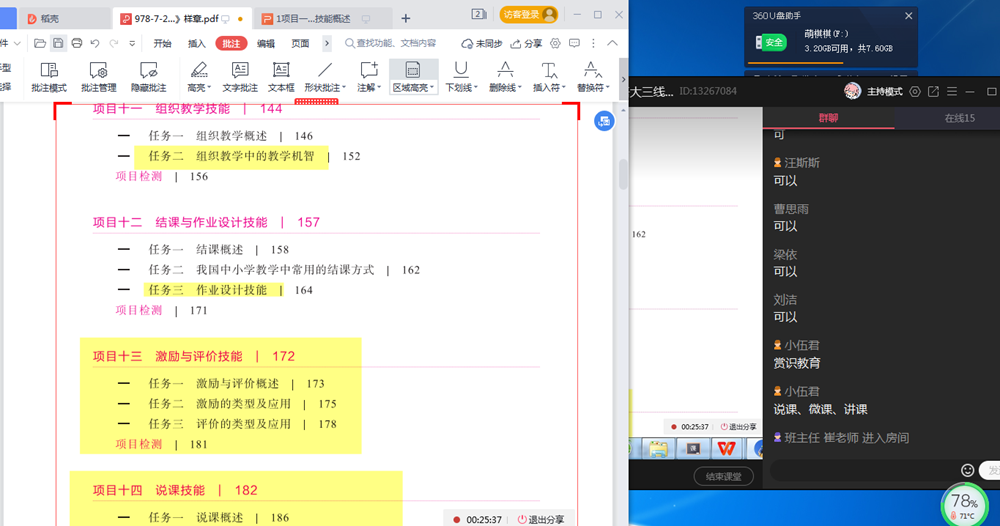Click the print icon in quick toolbar
Image resolution: width=1000 pixels, height=526 pixels.
(77, 44)
